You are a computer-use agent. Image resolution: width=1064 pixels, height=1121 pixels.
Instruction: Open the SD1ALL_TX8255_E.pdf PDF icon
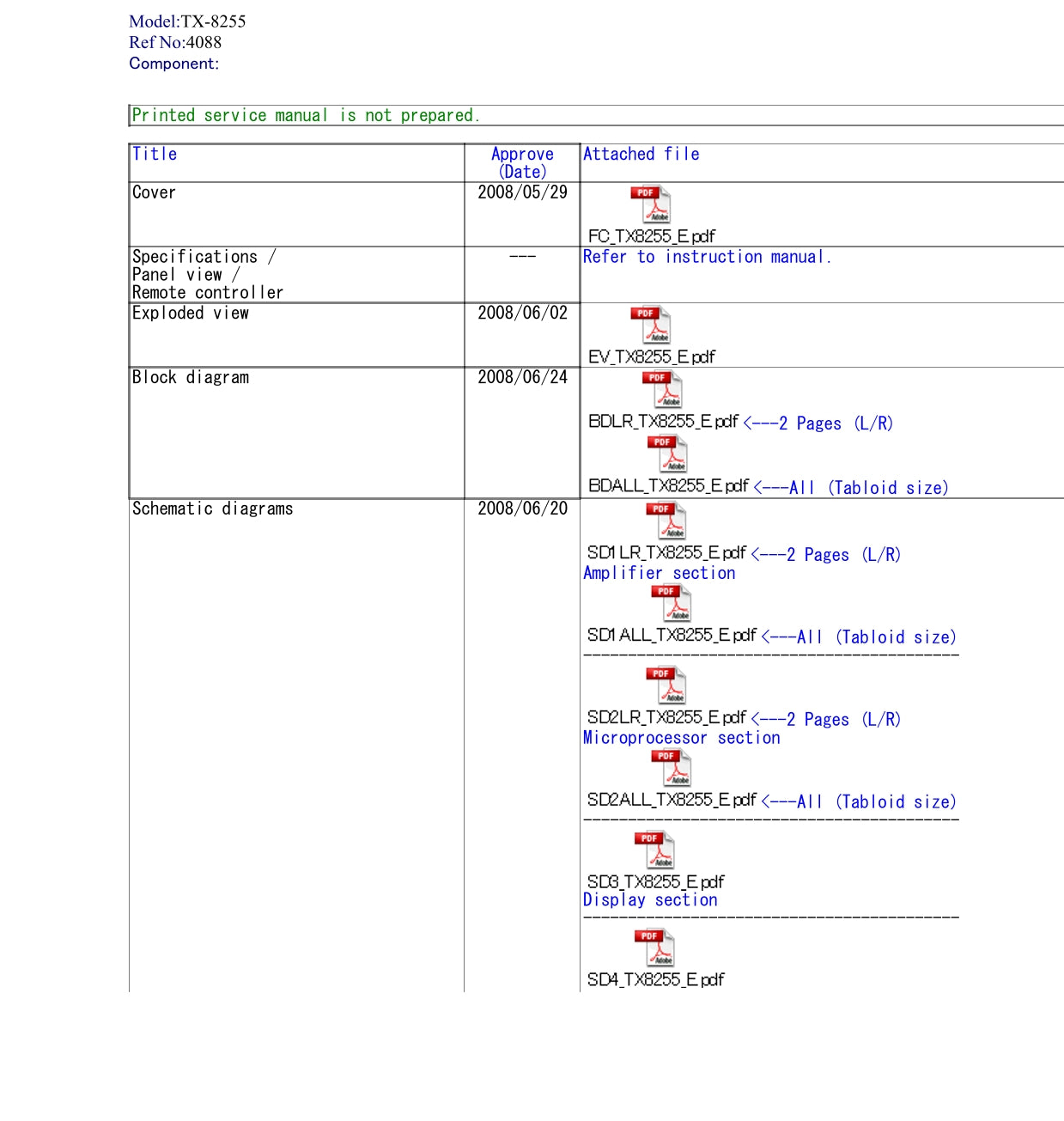click(x=672, y=604)
